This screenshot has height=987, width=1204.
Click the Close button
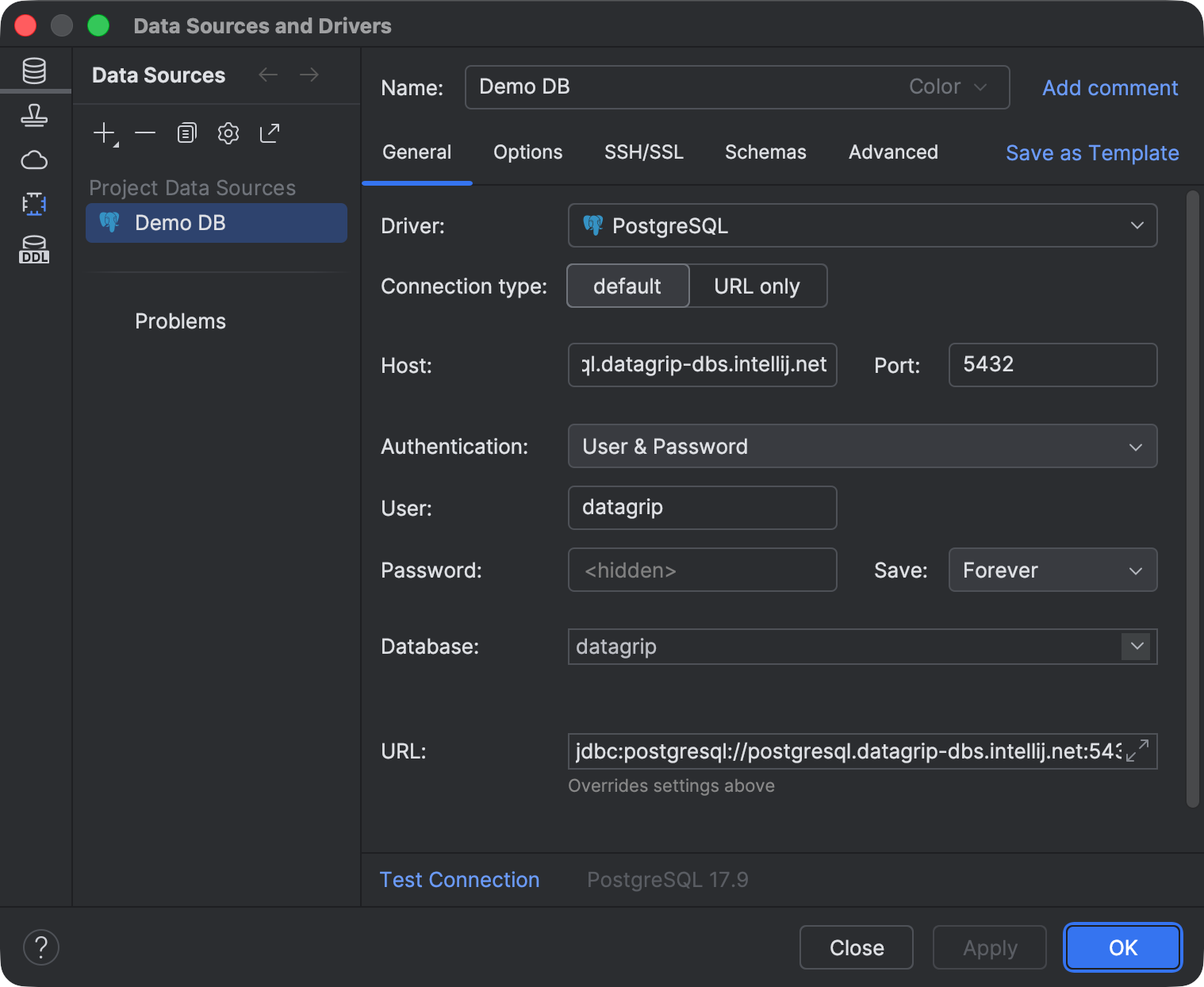(x=857, y=947)
